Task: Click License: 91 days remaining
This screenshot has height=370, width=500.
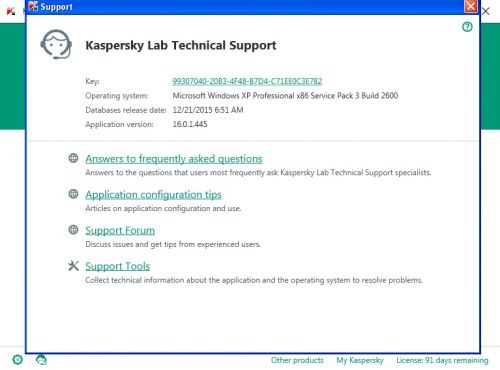Action: tap(442, 360)
